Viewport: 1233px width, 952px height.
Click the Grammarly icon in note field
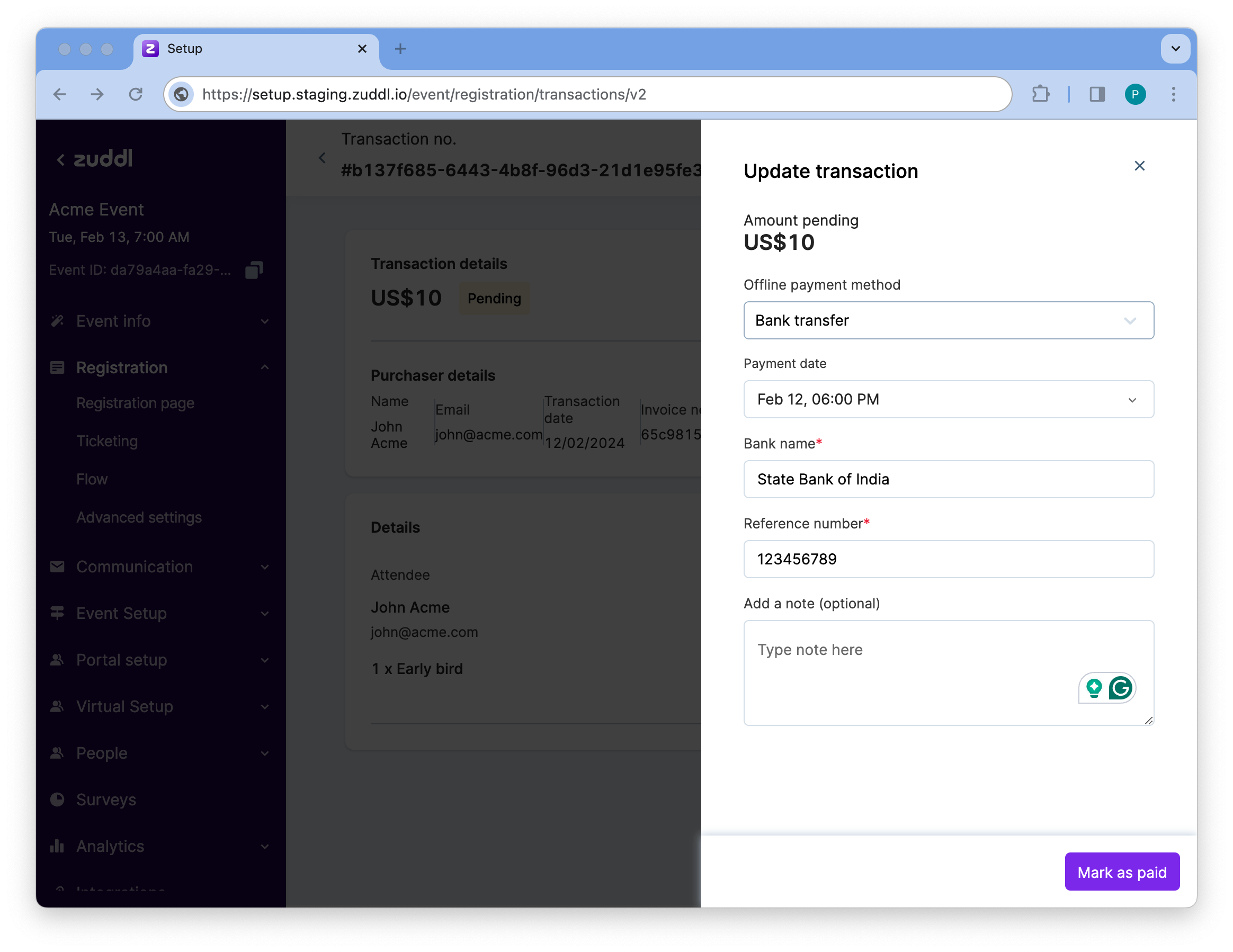[x=1120, y=688]
